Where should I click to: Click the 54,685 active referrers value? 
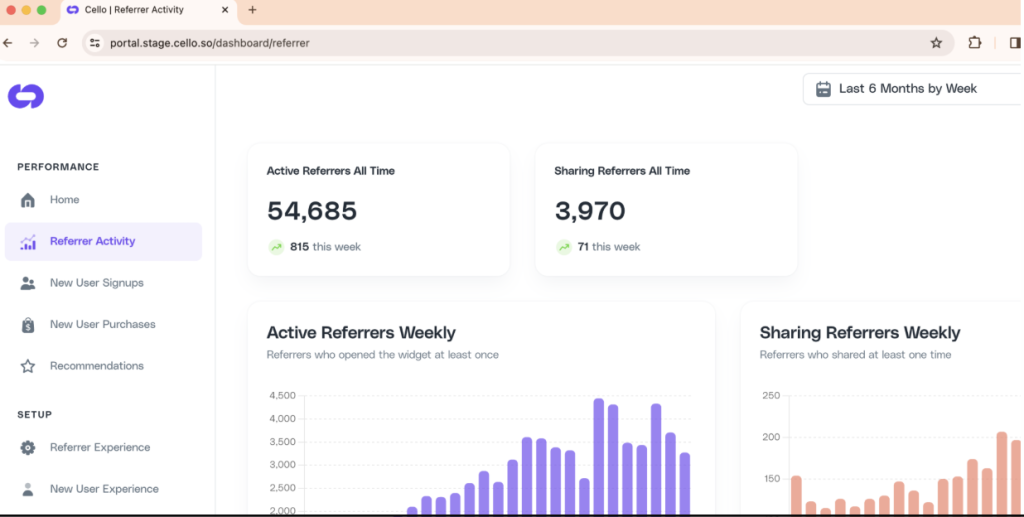[312, 211]
